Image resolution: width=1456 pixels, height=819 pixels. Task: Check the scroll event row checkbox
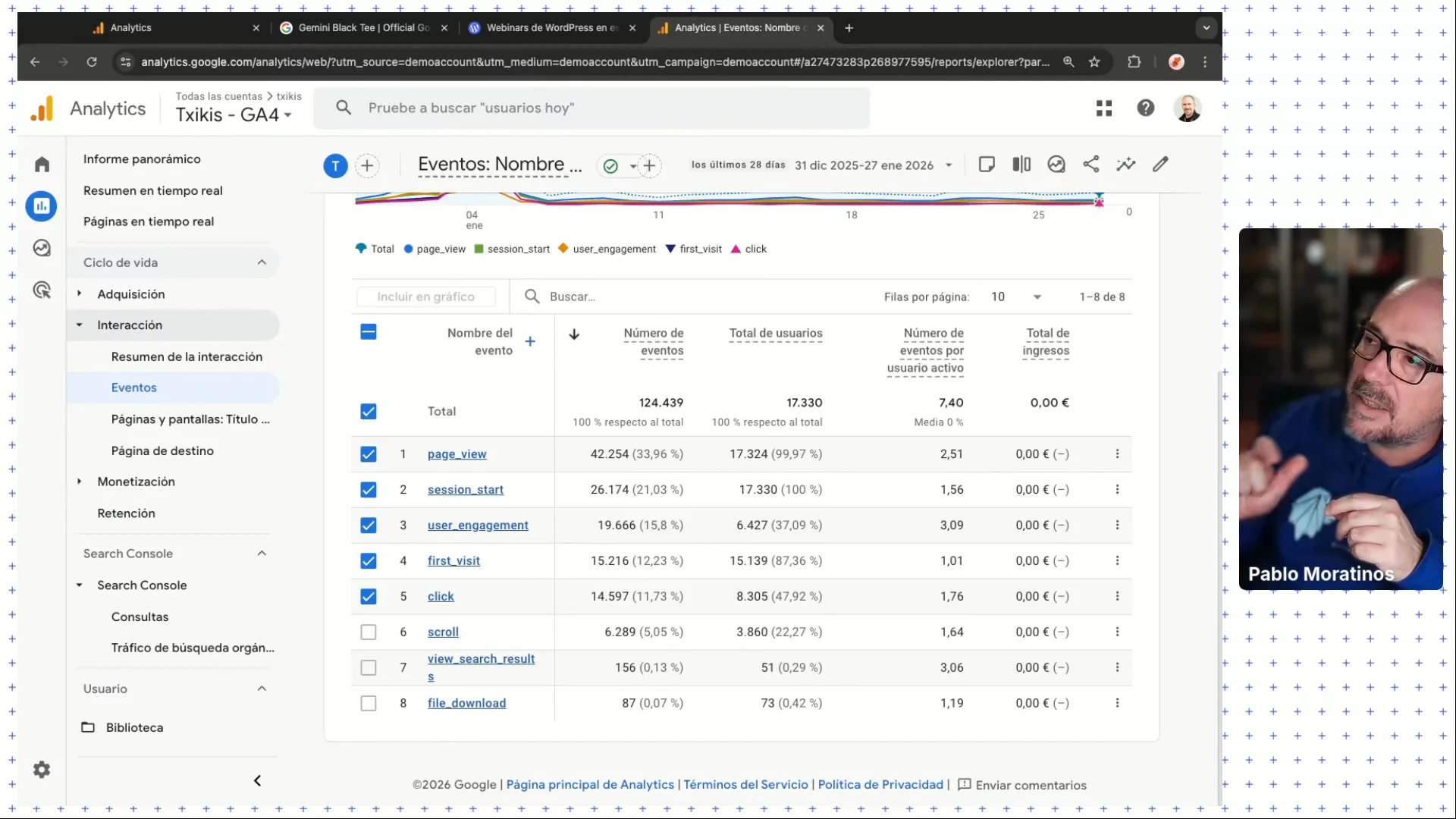click(369, 632)
